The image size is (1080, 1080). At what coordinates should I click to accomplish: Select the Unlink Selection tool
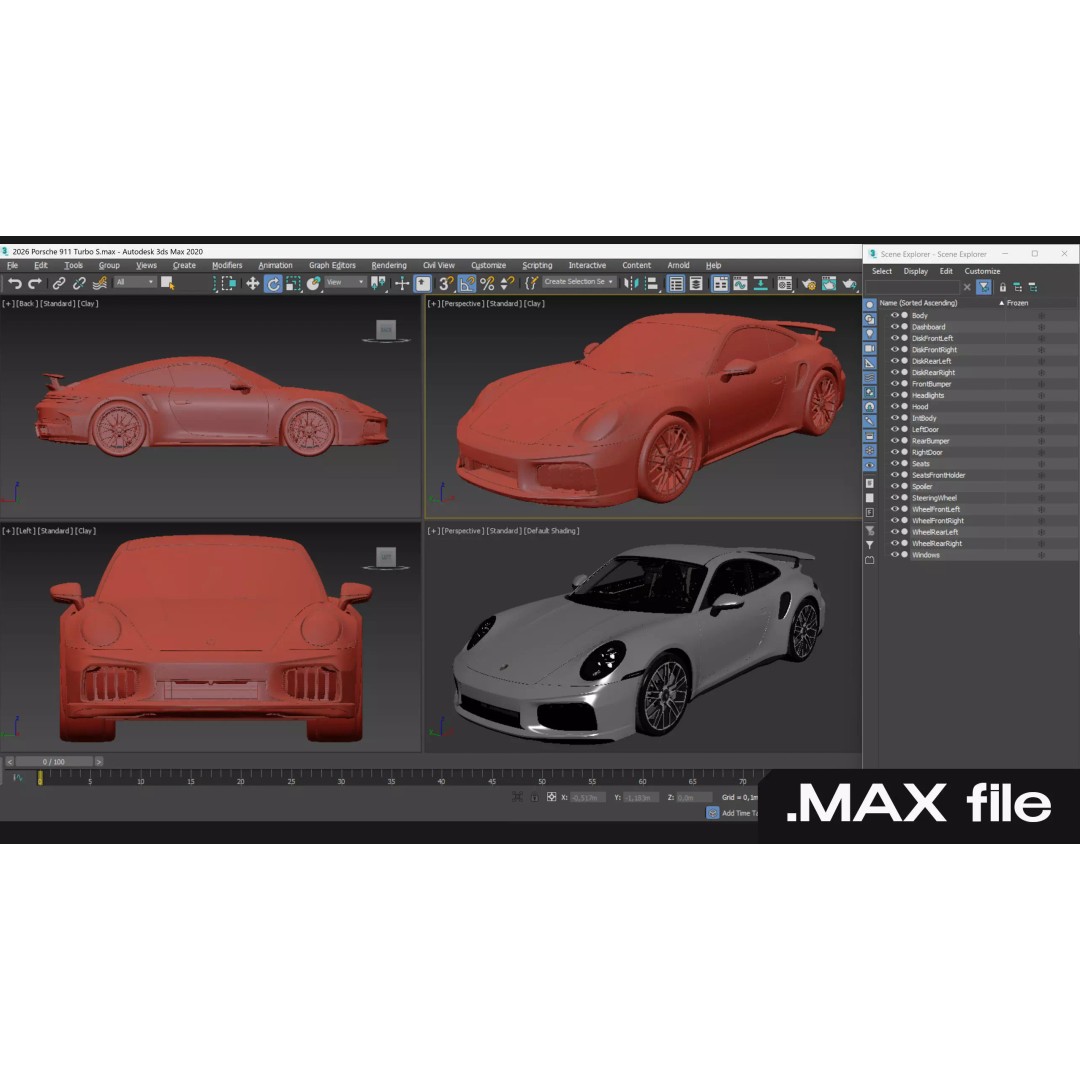[x=79, y=283]
